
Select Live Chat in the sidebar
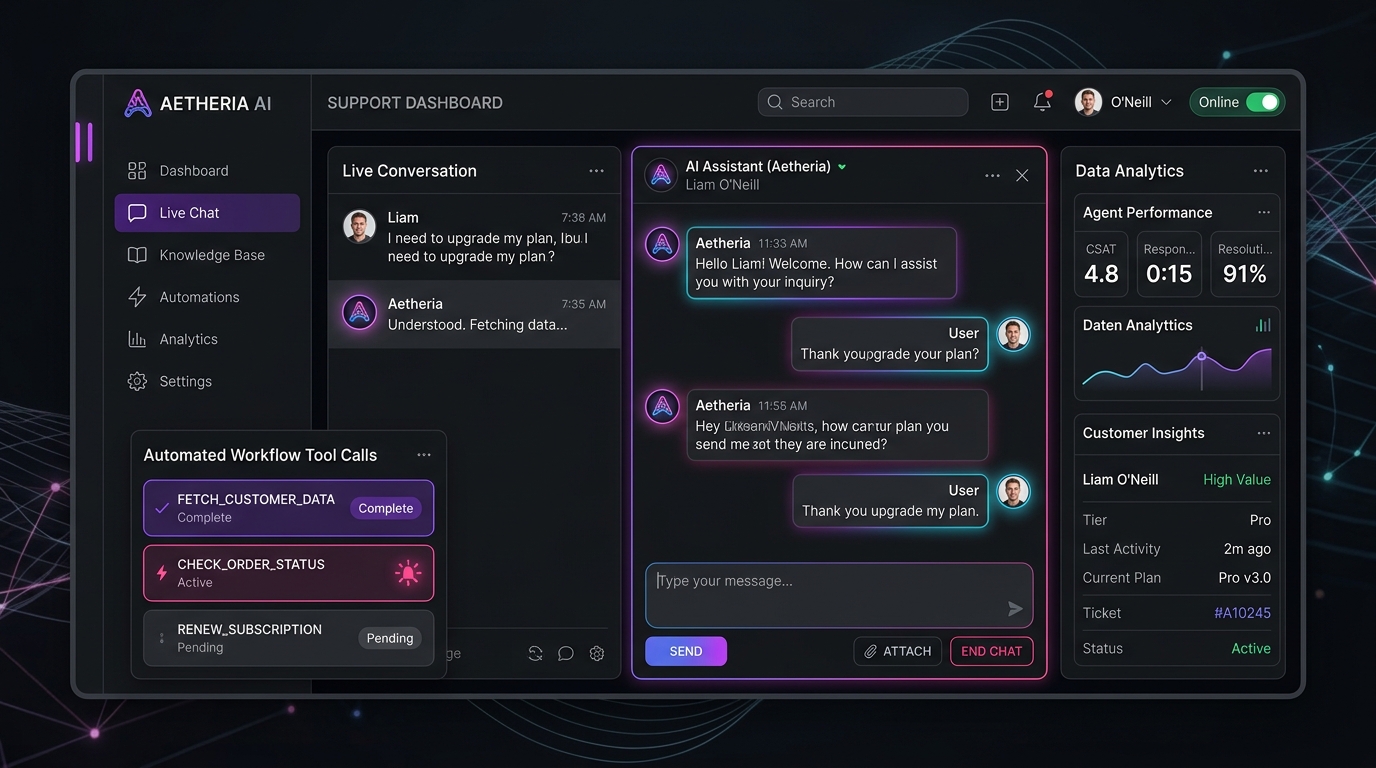[207, 213]
